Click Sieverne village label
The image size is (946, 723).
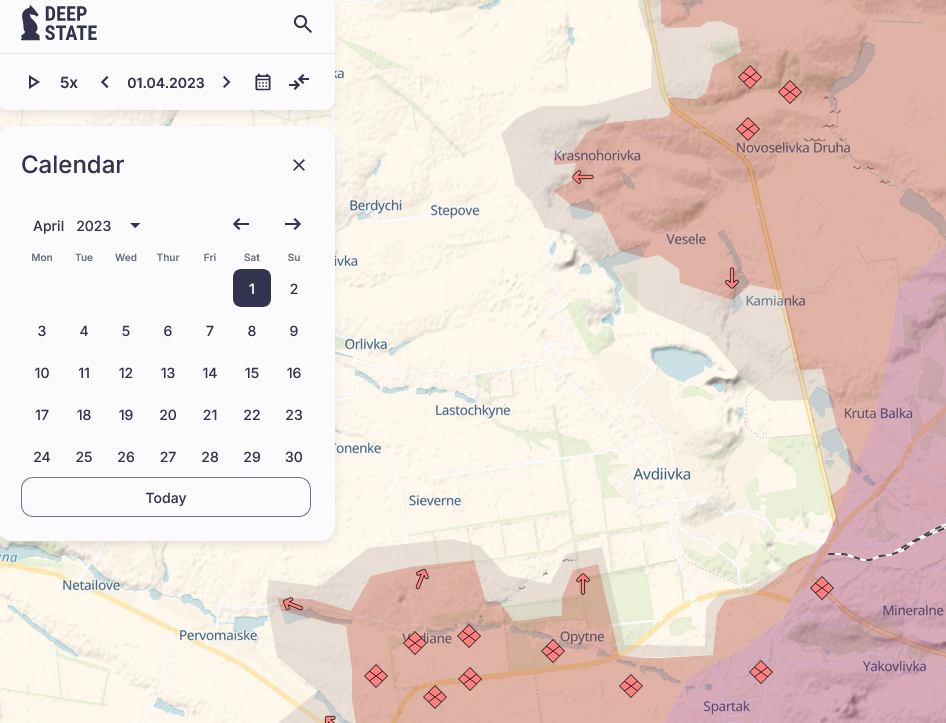click(435, 500)
